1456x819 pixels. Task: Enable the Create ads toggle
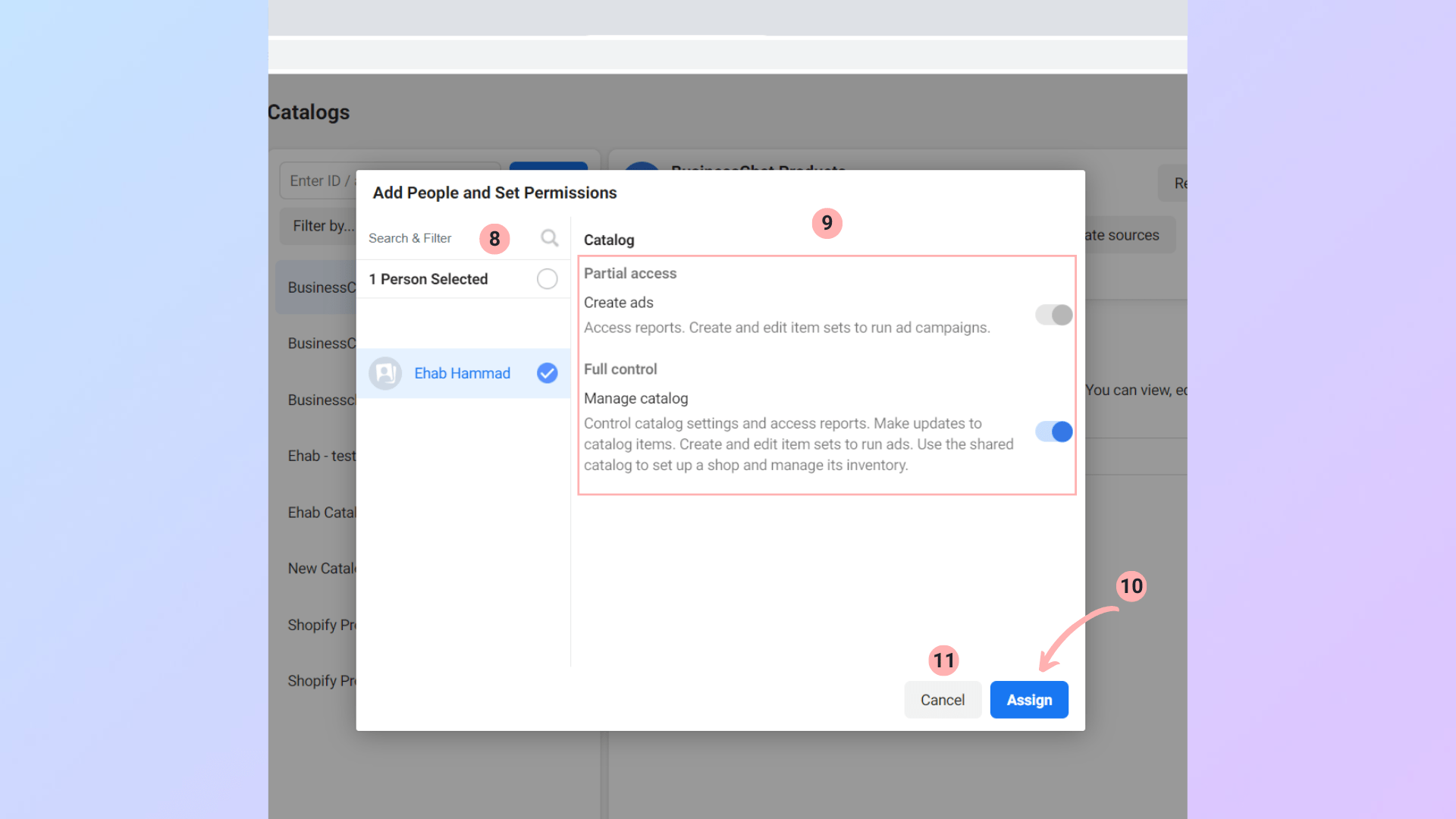point(1053,315)
